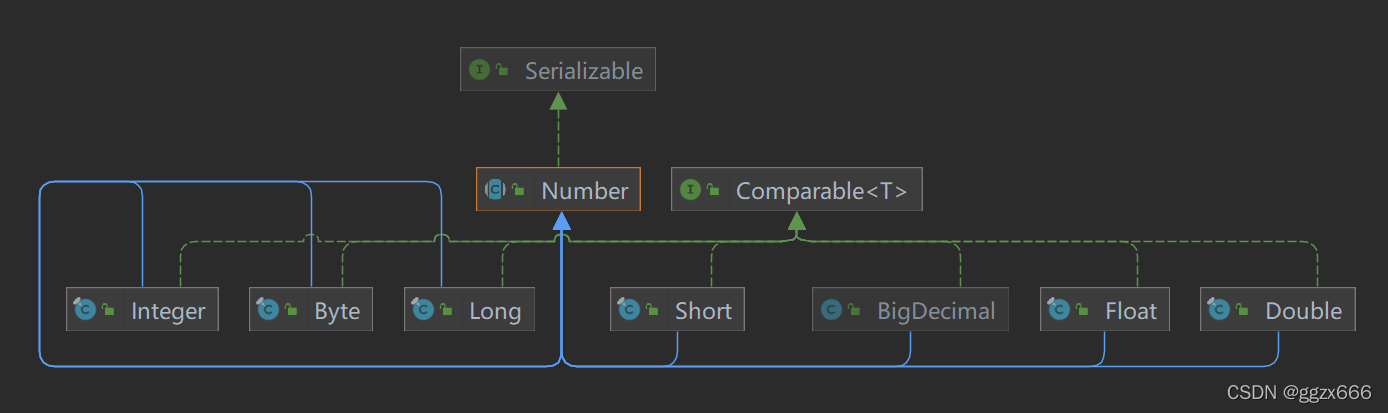Click the Double class icon
The image size is (1388, 413).
click(x=1218, y=309)
